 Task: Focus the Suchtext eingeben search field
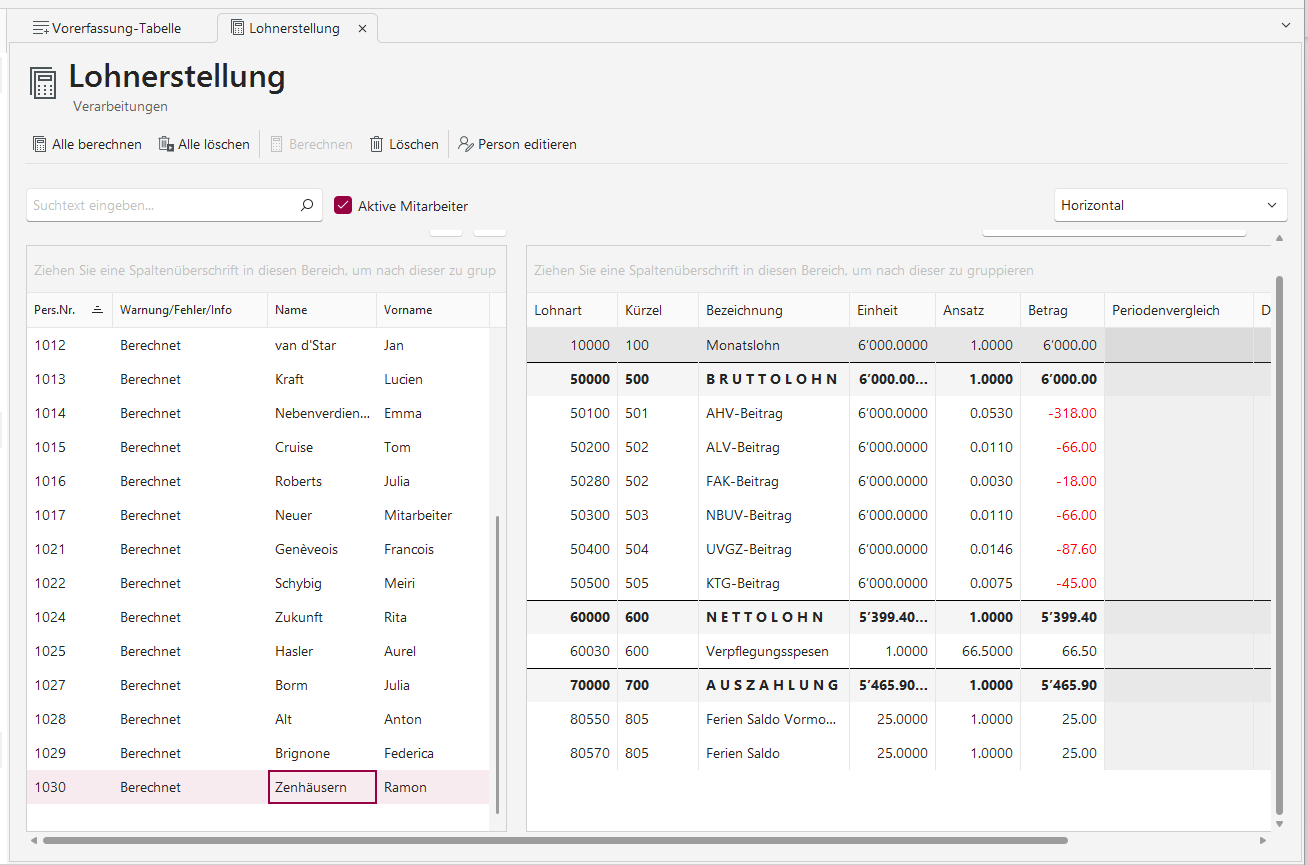tap(160, 205)
